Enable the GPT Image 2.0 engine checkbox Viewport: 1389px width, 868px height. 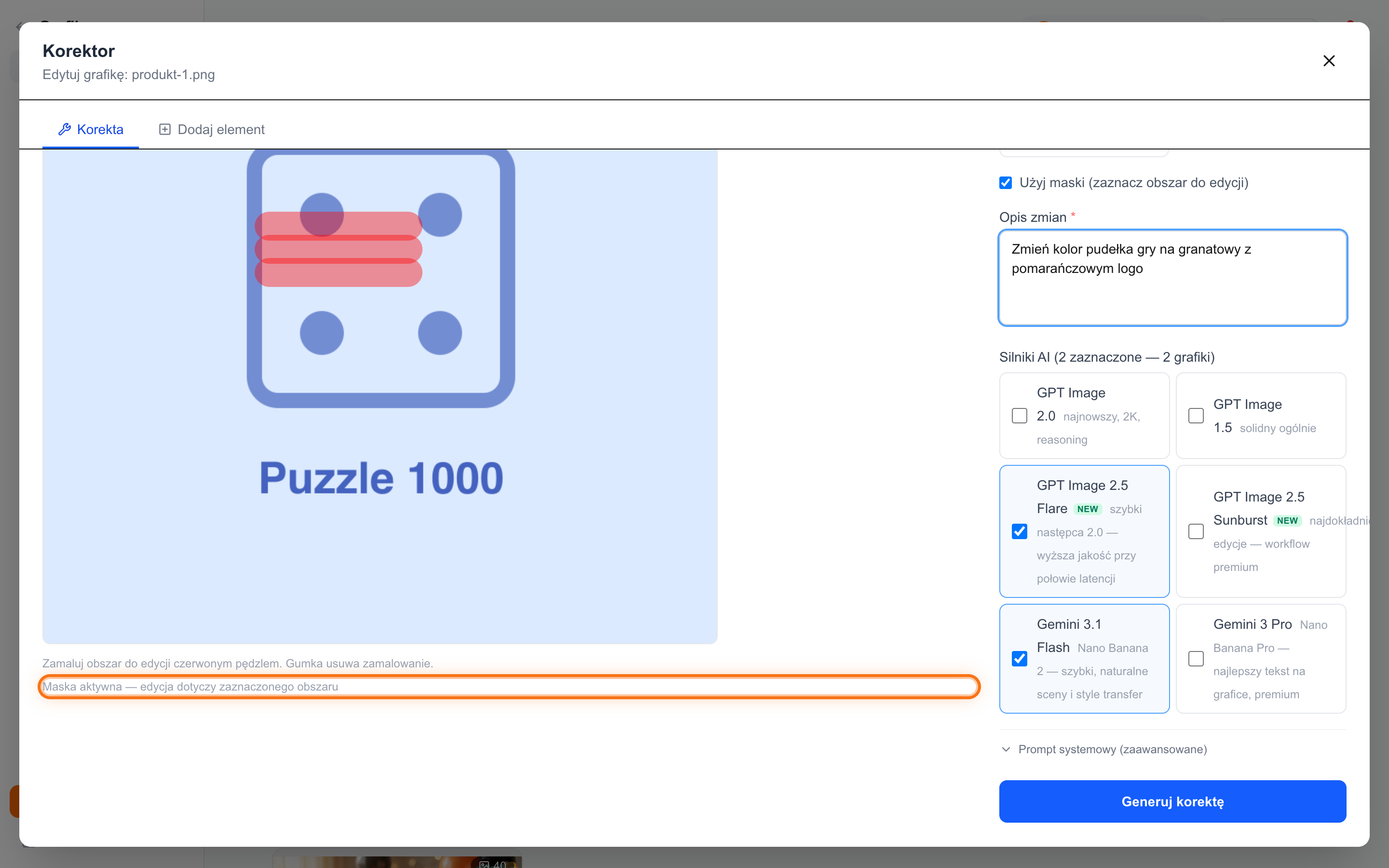1020,416
